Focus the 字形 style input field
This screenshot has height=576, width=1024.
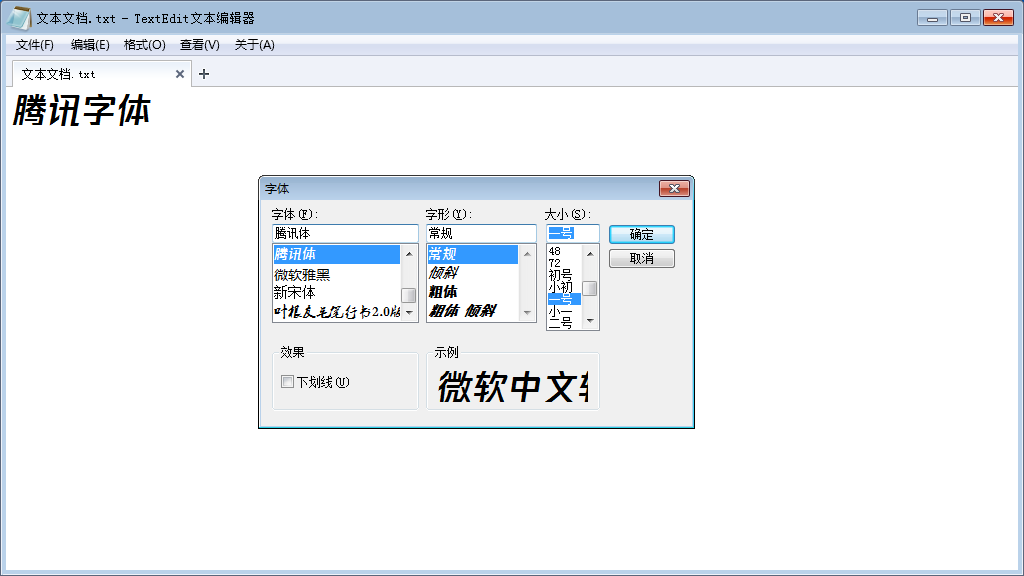tap(481, 233)
